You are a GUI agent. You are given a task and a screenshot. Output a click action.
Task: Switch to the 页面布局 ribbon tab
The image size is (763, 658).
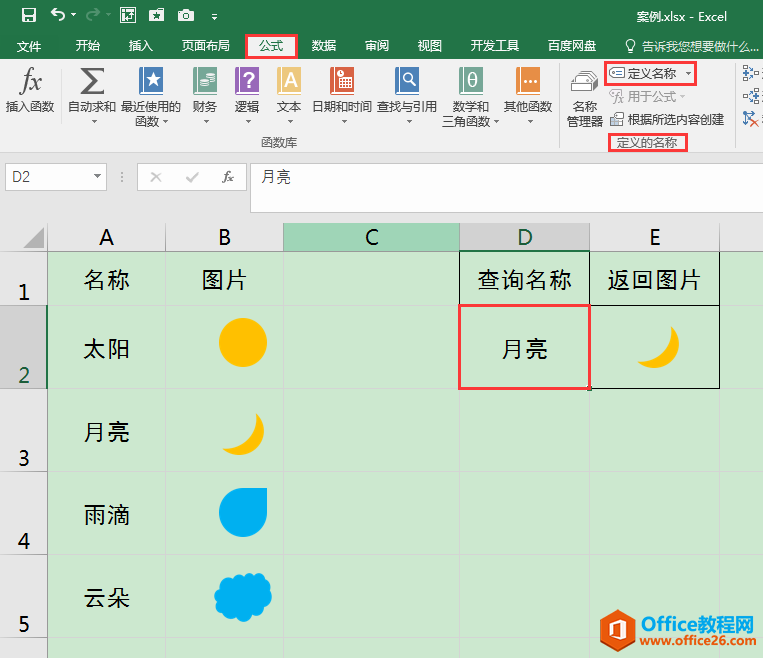(205, 46)
